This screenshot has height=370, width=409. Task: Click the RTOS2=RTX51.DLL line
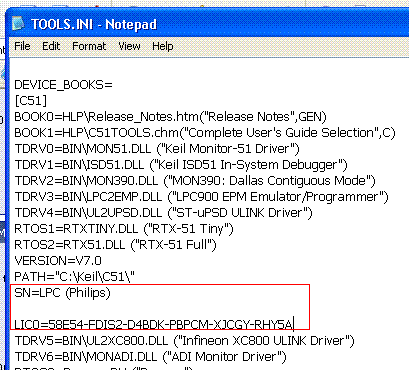click(115, 245)
